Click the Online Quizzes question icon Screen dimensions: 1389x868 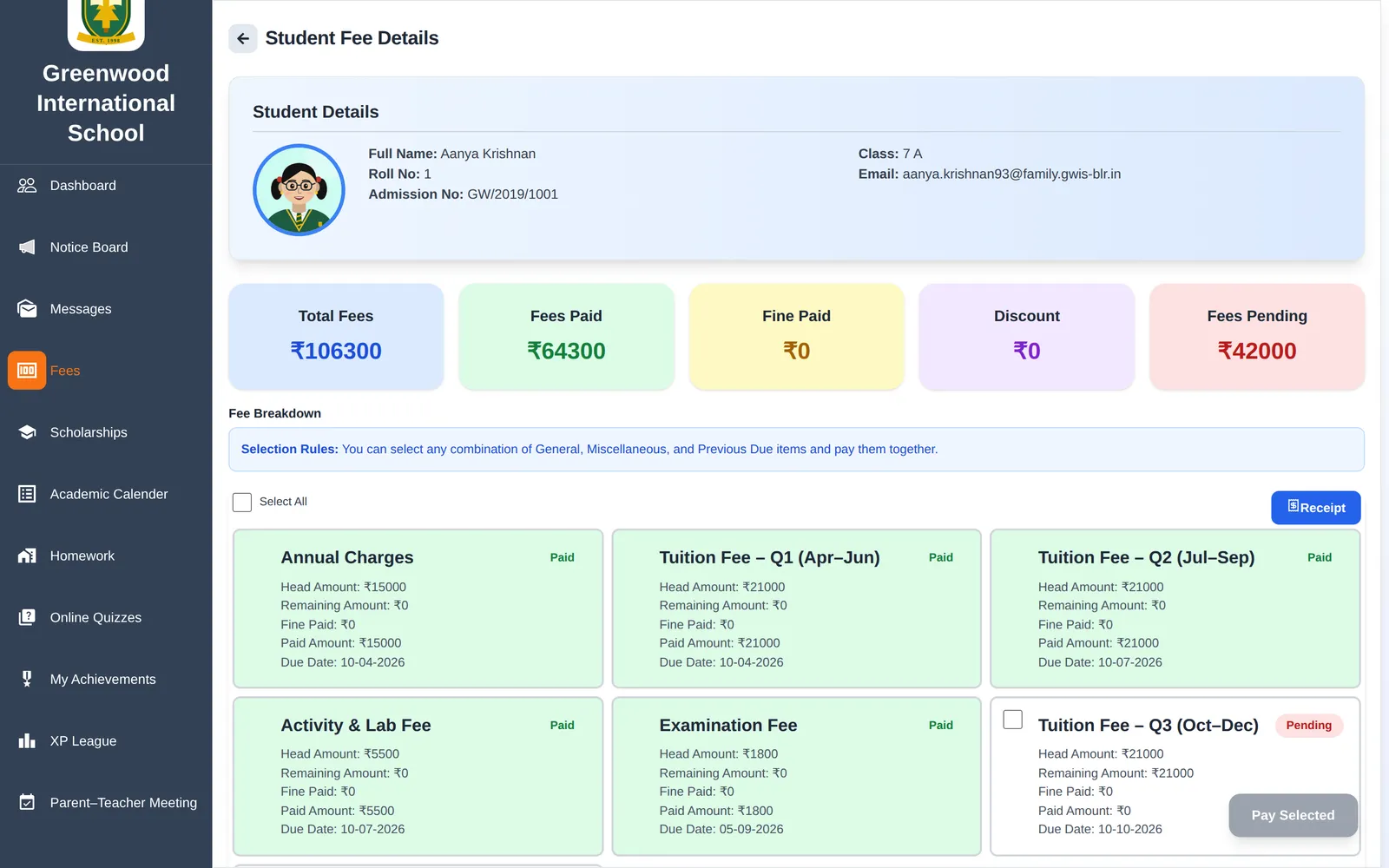27,617
